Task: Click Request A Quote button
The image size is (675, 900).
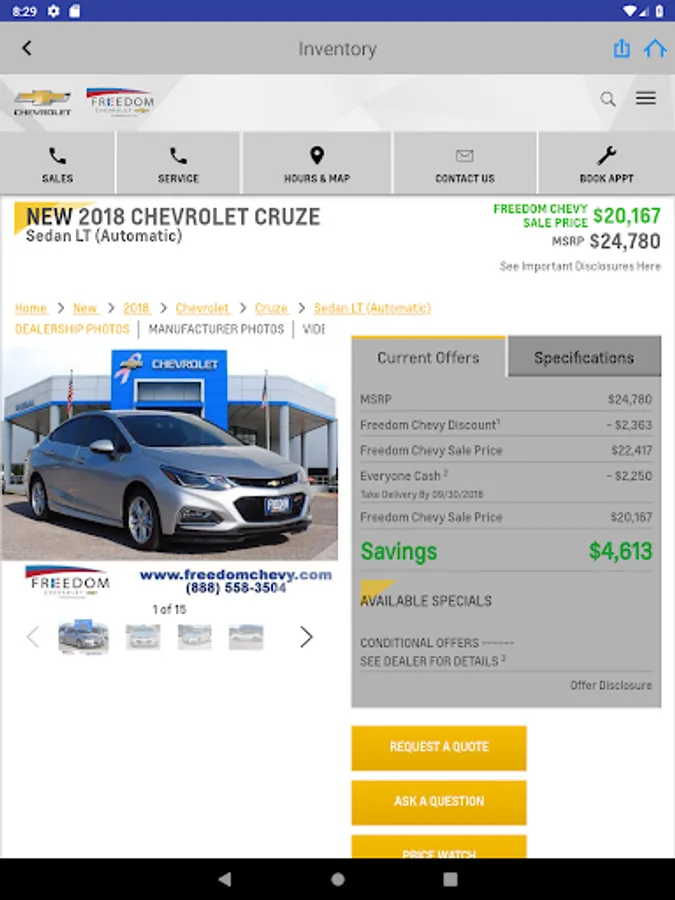Action: click(x=439, y=747)
